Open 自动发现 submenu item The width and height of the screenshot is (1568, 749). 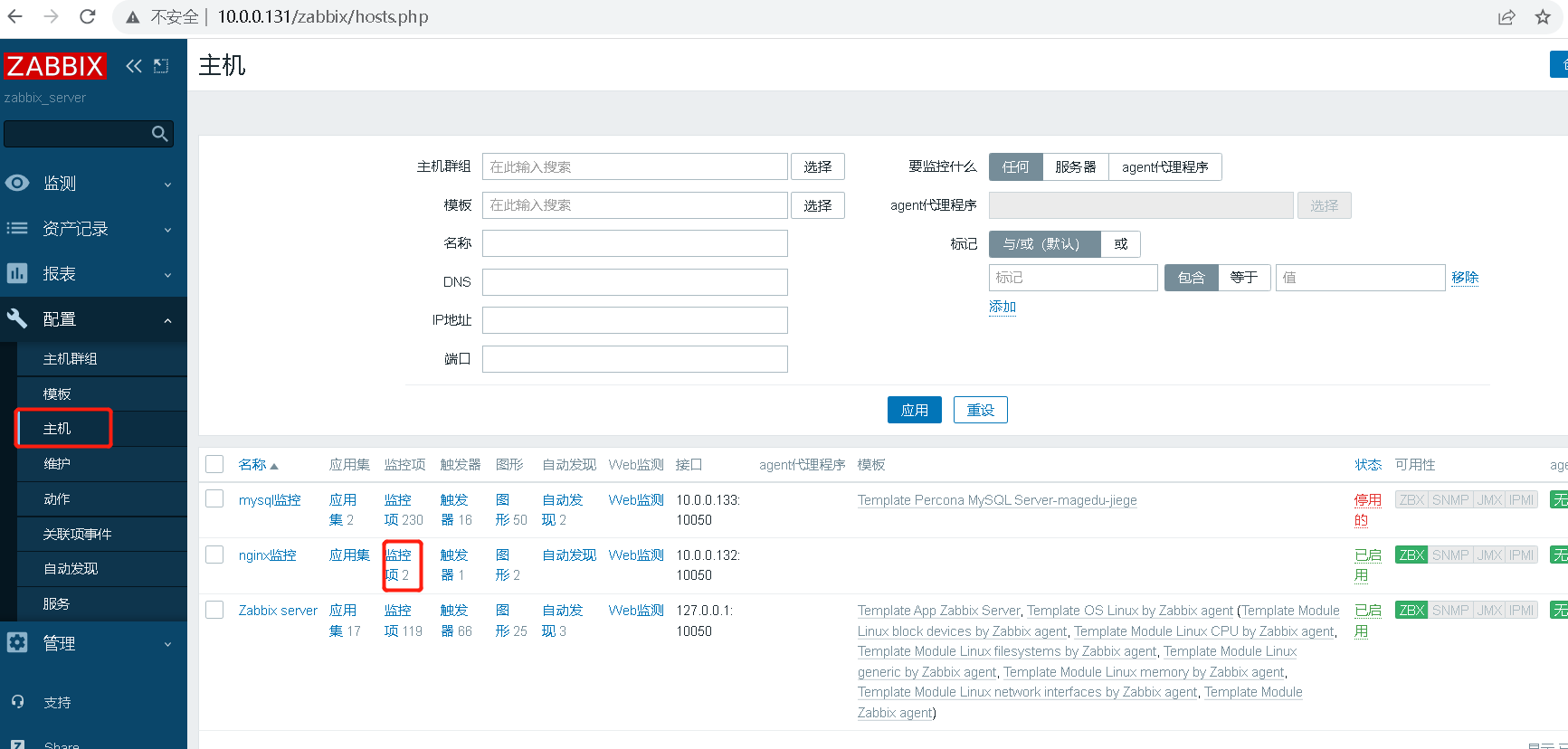coord(101,569)
